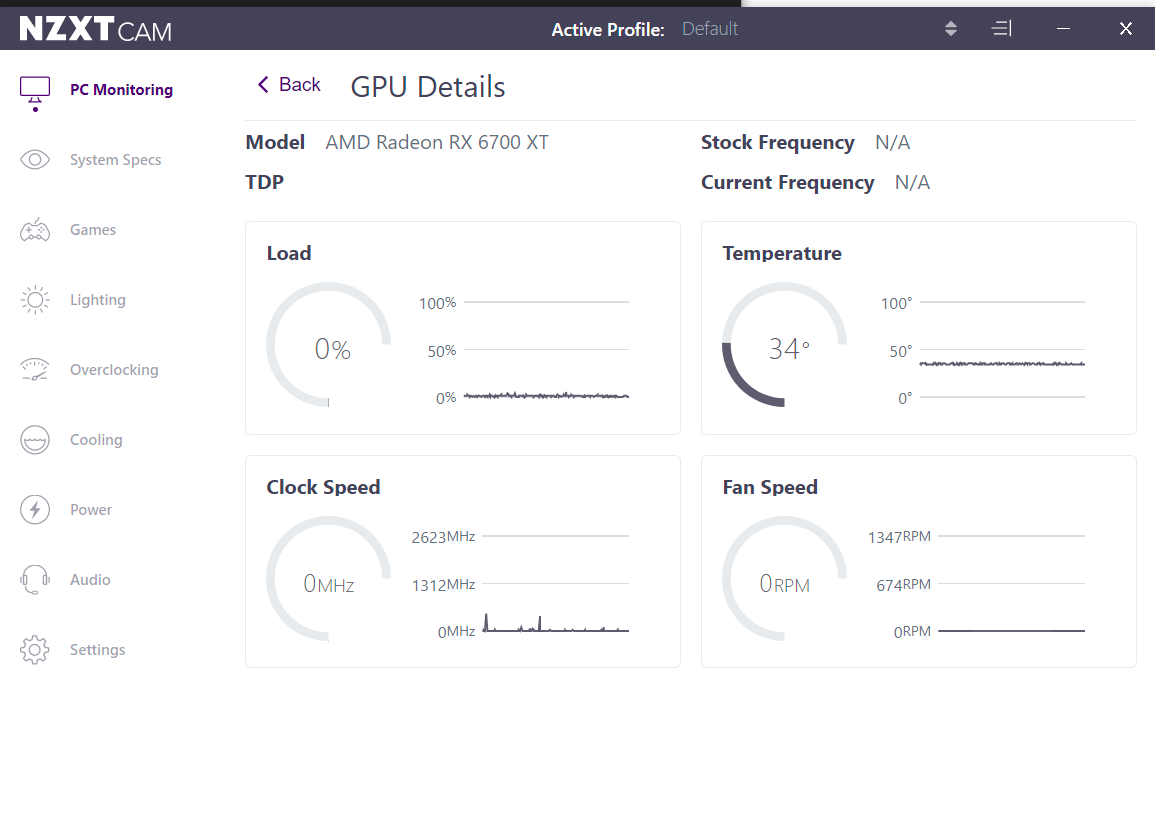Viewport: 1155px width, 831px height.
Task: Select Overclocking in the sidebar
Action: click(x=114, y=370)
